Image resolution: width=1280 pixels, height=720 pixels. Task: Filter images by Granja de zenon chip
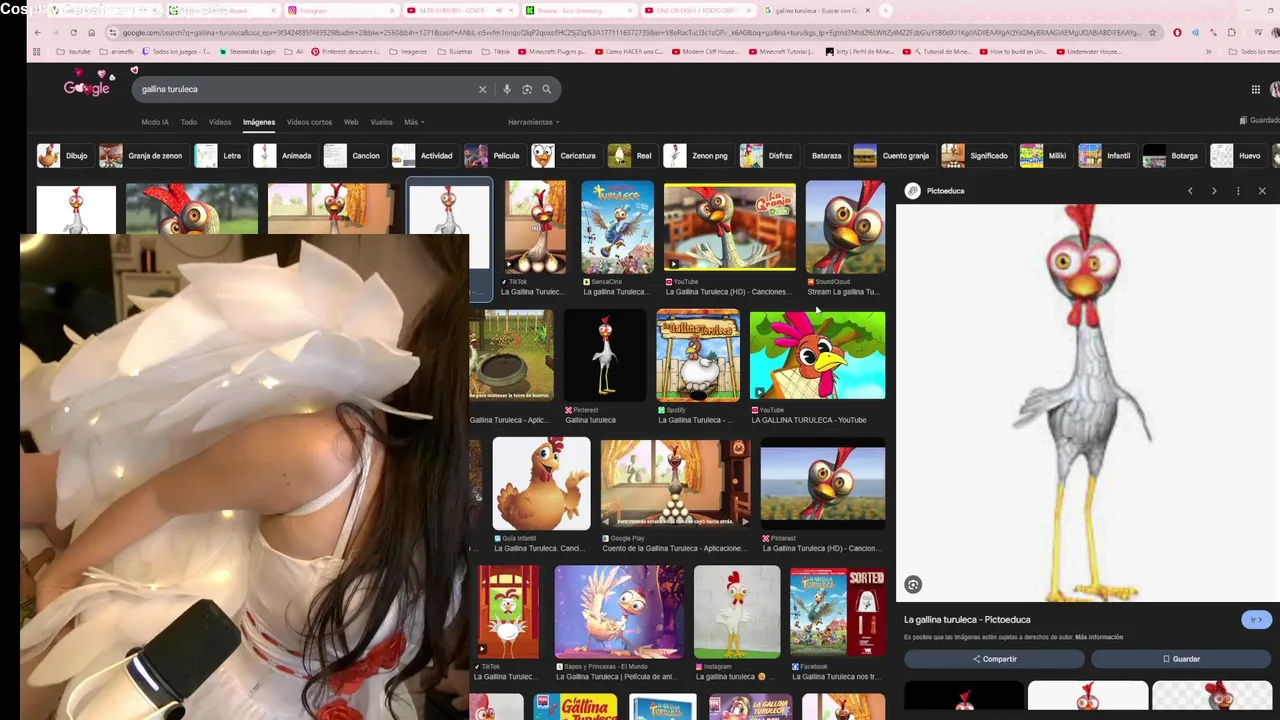[x=142, y=156]
